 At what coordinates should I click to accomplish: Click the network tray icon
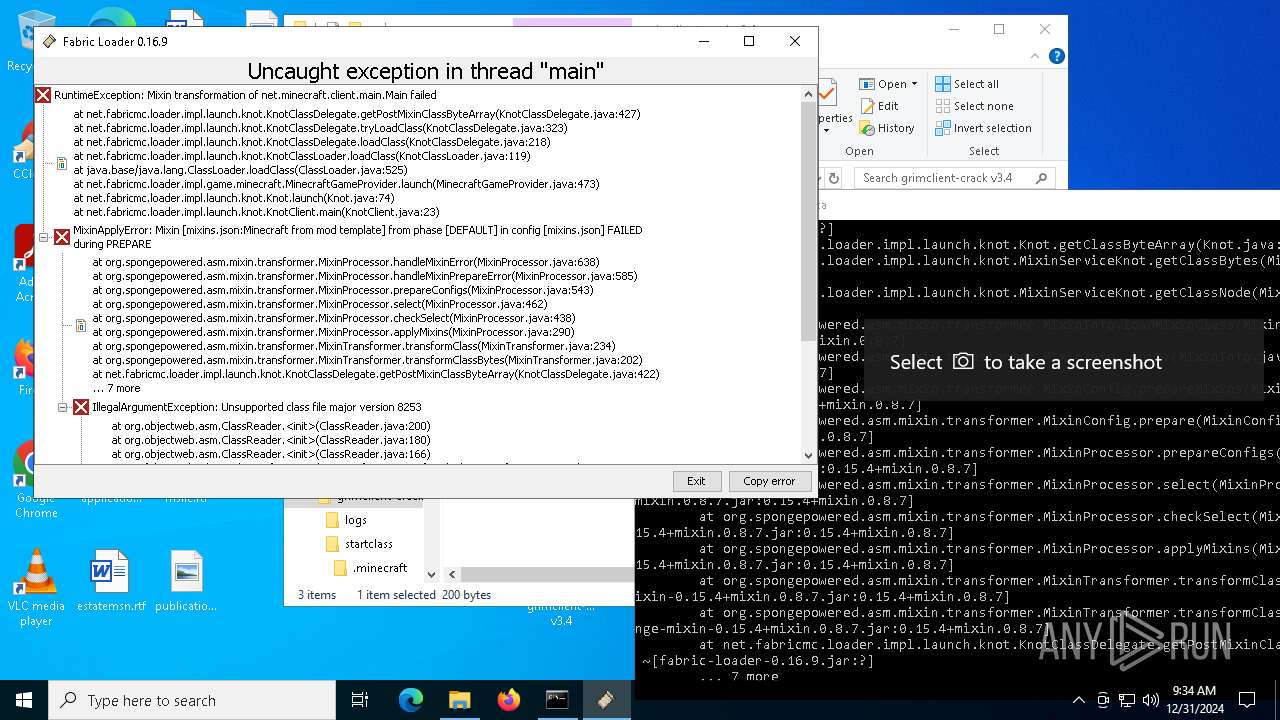pyautogui.click(x=1127, y=700)
